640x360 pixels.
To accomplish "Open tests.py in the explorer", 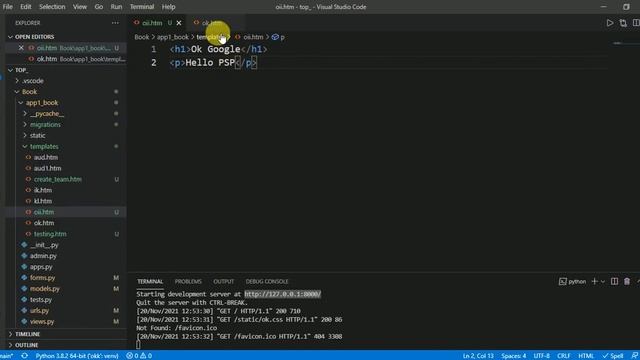I will click(x=41, y=300).
